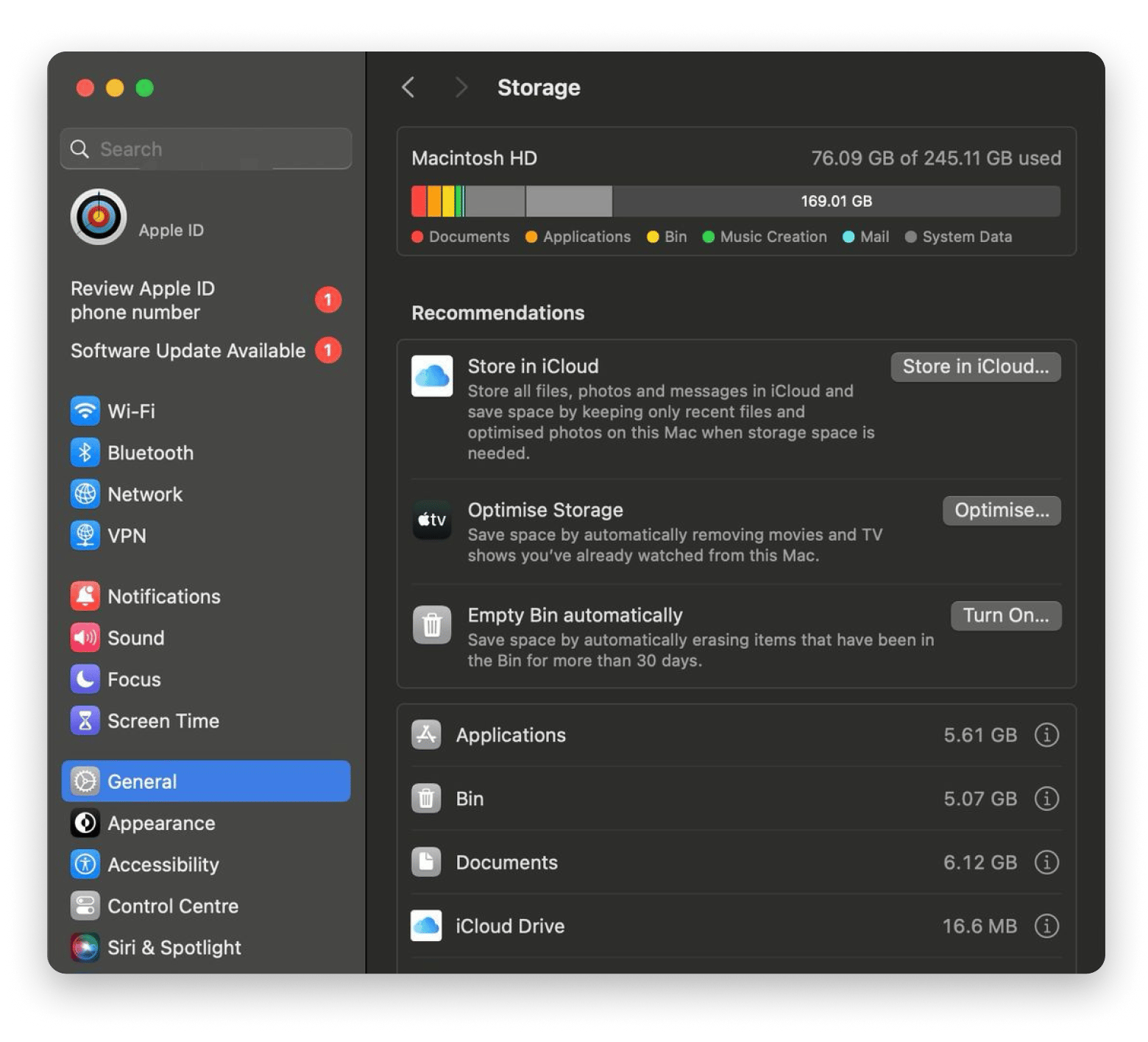Select General in the sidebar
Image resolution: width=1148 pixels, height=1042 pixels.
pos(205,781)
